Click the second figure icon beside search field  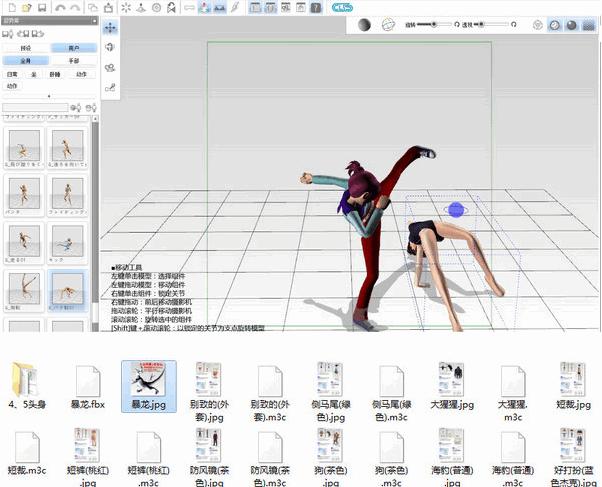(x=91, y=108)
